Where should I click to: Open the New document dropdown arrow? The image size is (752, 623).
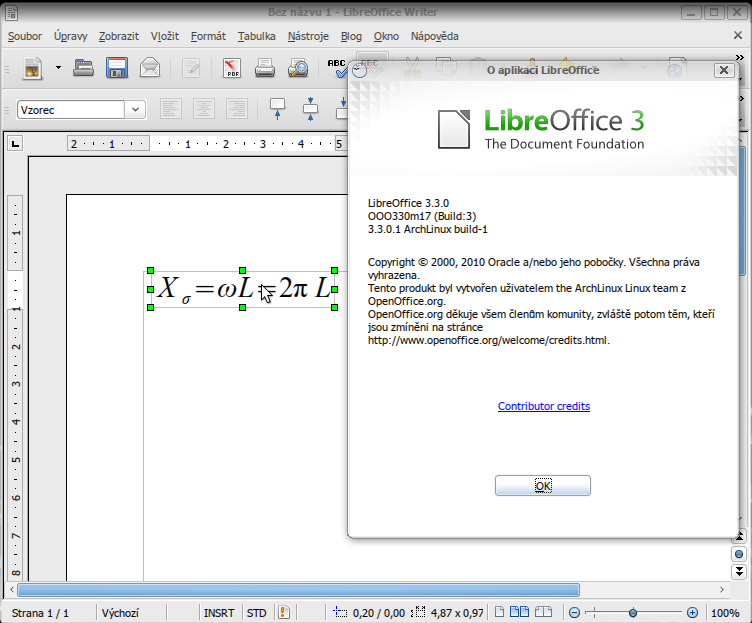[58, 68]
